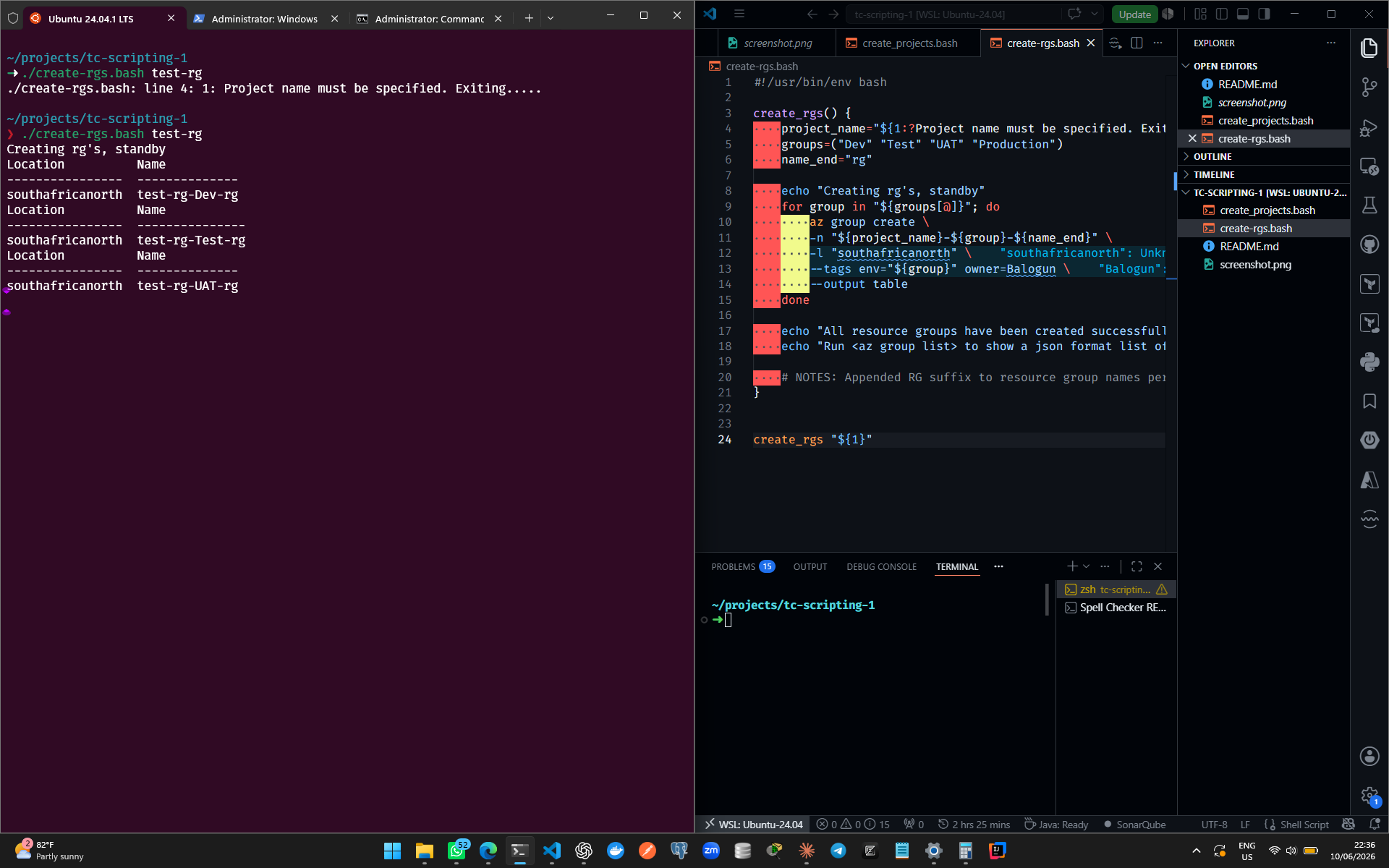The height and width of the screenshot is (868, 1389).
Task: Click Shell Script language mode in status bar
Action: tap(1304, 825)
